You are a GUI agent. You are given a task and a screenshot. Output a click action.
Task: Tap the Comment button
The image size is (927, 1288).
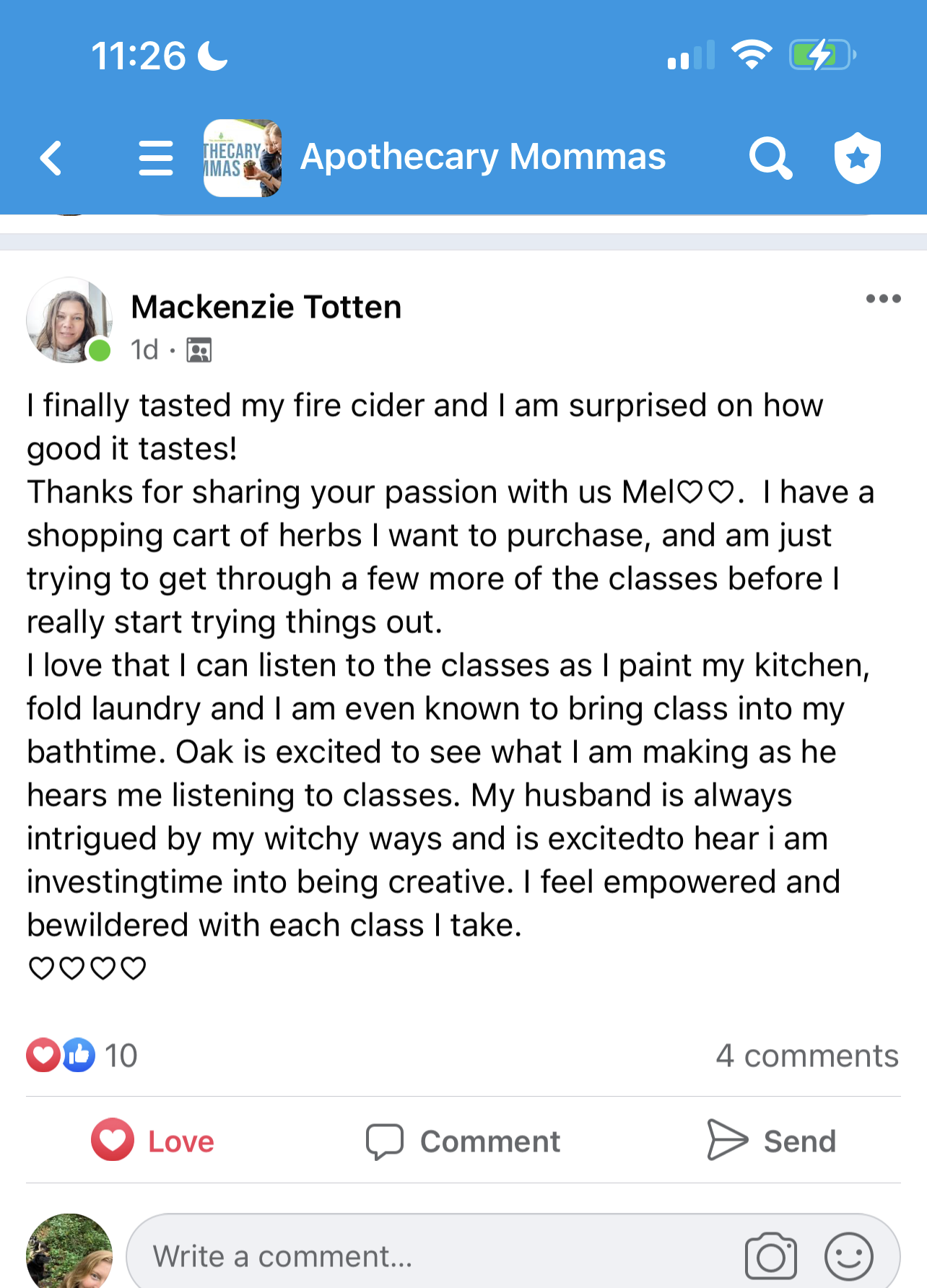coord(463,1141)
